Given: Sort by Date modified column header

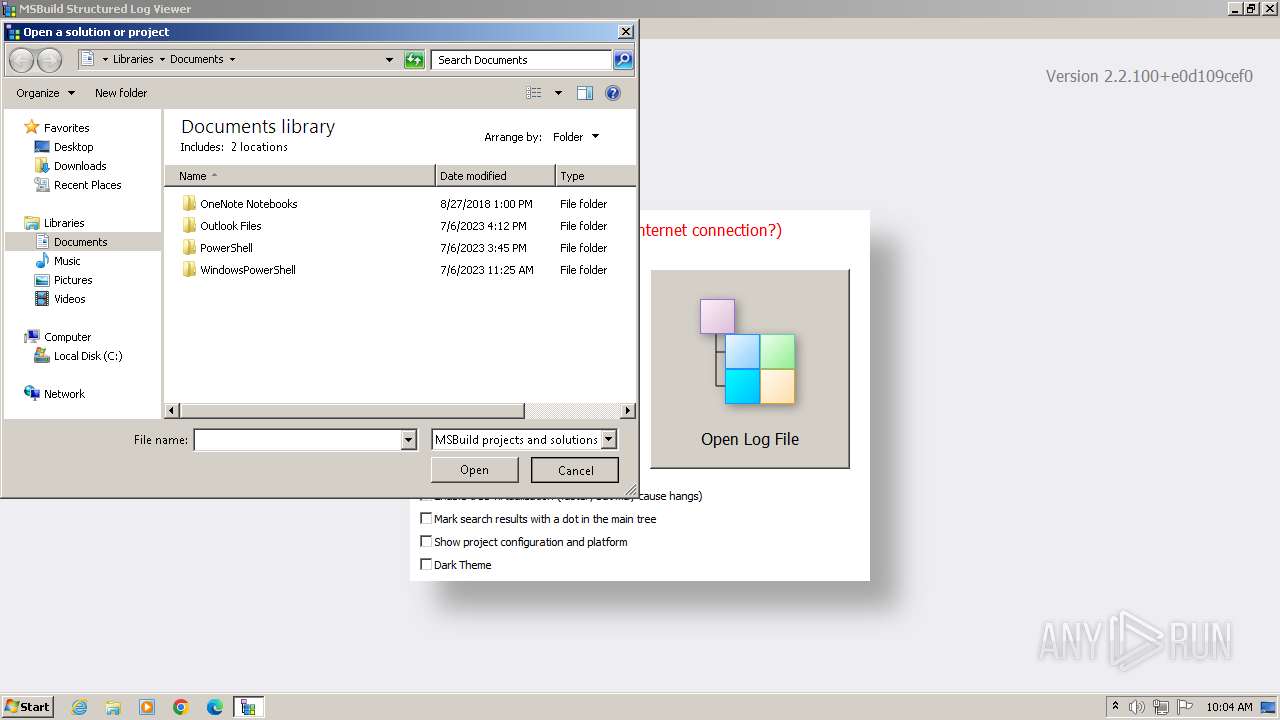Looking at the screenshot, I should [x=495, y=176].
